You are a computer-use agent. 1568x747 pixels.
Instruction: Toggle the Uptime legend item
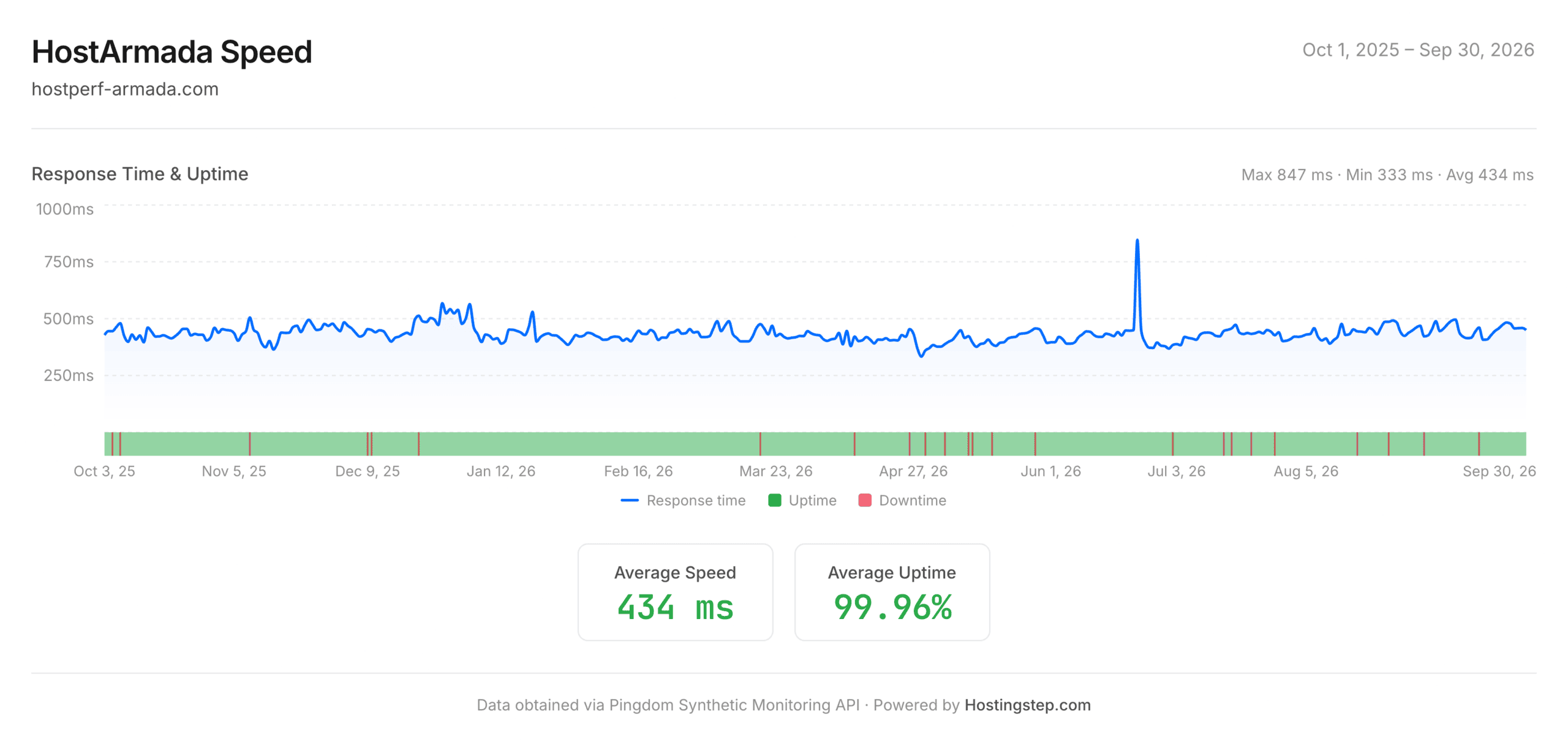802,500
